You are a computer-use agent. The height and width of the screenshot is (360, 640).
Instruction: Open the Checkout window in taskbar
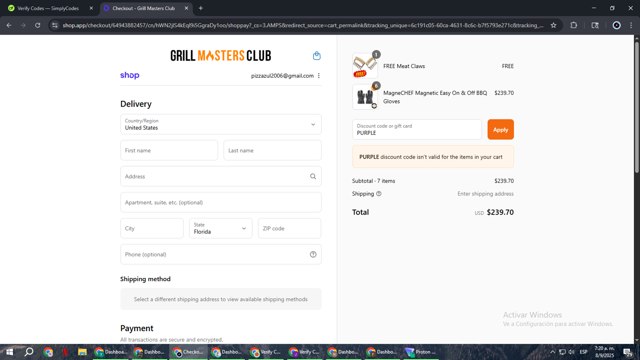tap(188, 352)
